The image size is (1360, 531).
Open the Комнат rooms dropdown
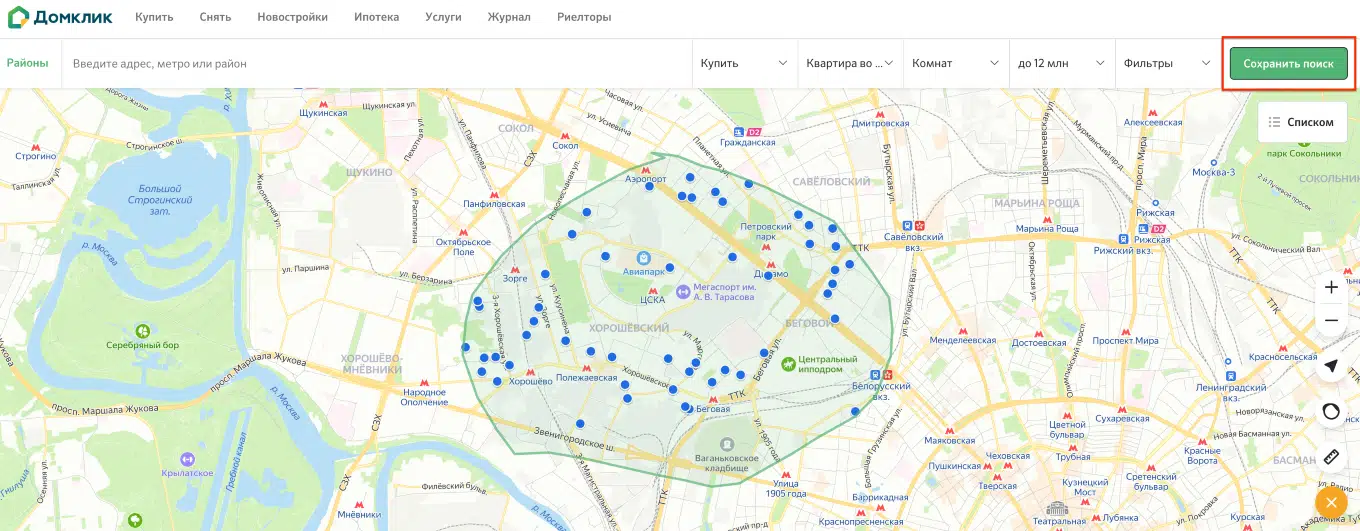[955, 63]
